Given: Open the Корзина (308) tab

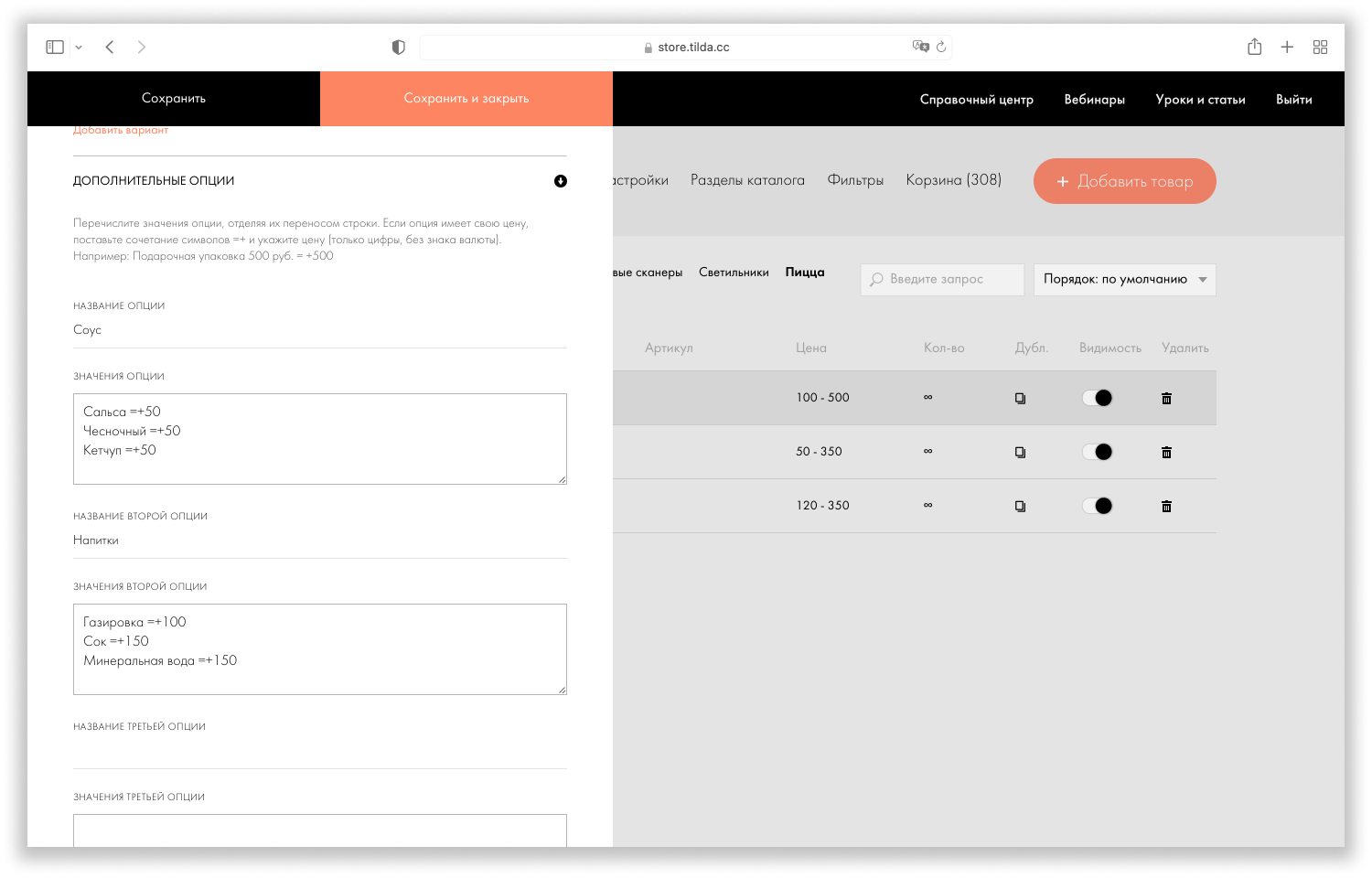Looking at the screenshot, I should [953, 180].
